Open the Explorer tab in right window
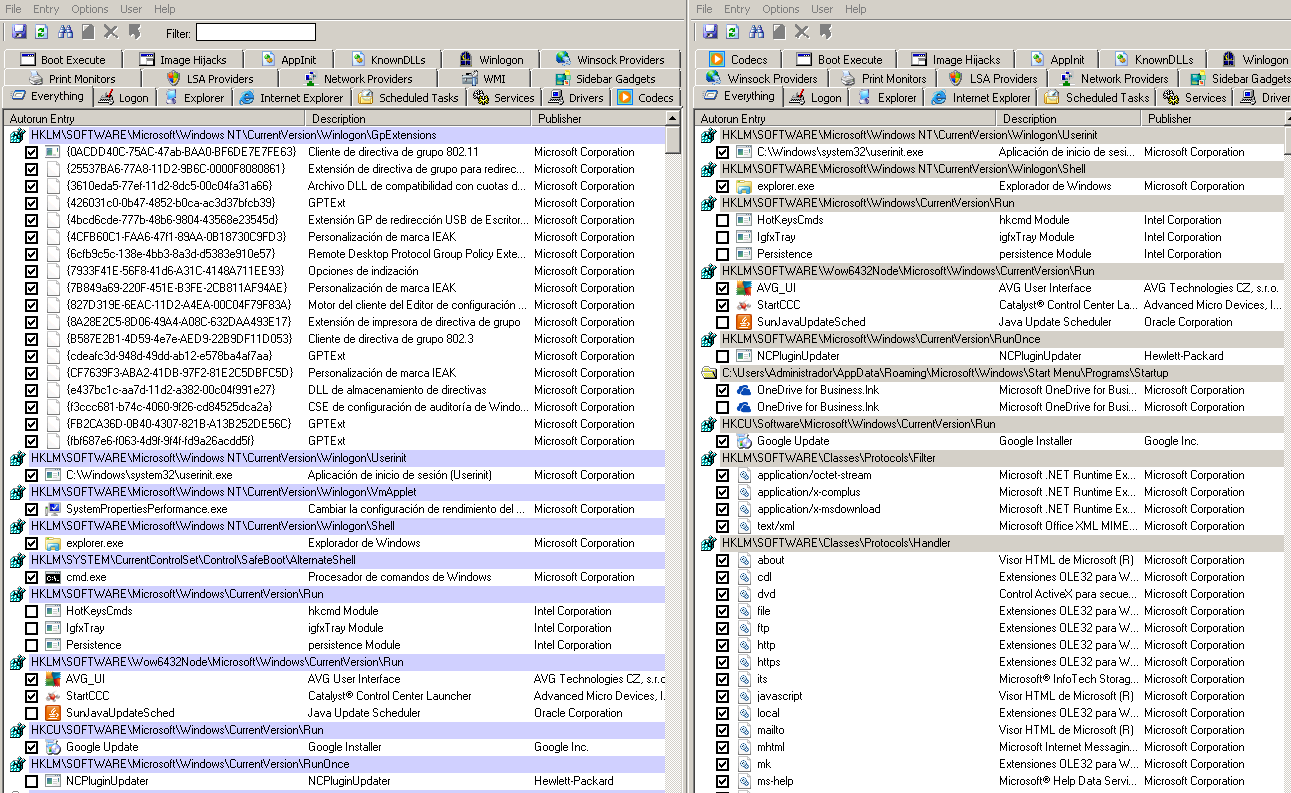Image resolution: width=1291 pixels, height=793 pixels. [887, 98]
